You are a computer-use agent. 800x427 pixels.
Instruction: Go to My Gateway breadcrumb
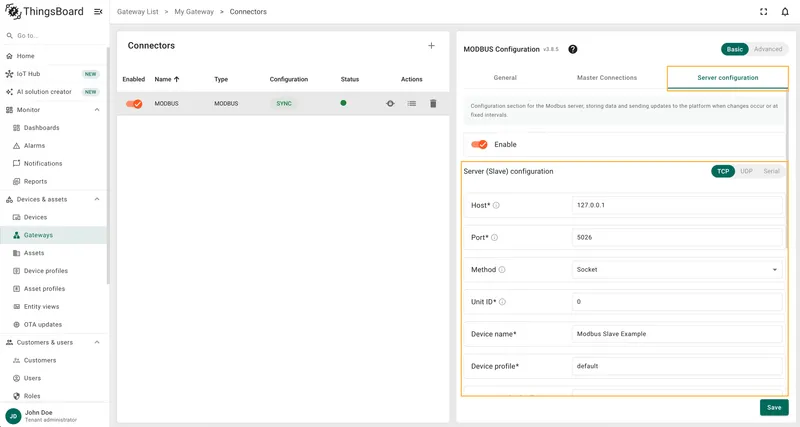coord(194,12)
